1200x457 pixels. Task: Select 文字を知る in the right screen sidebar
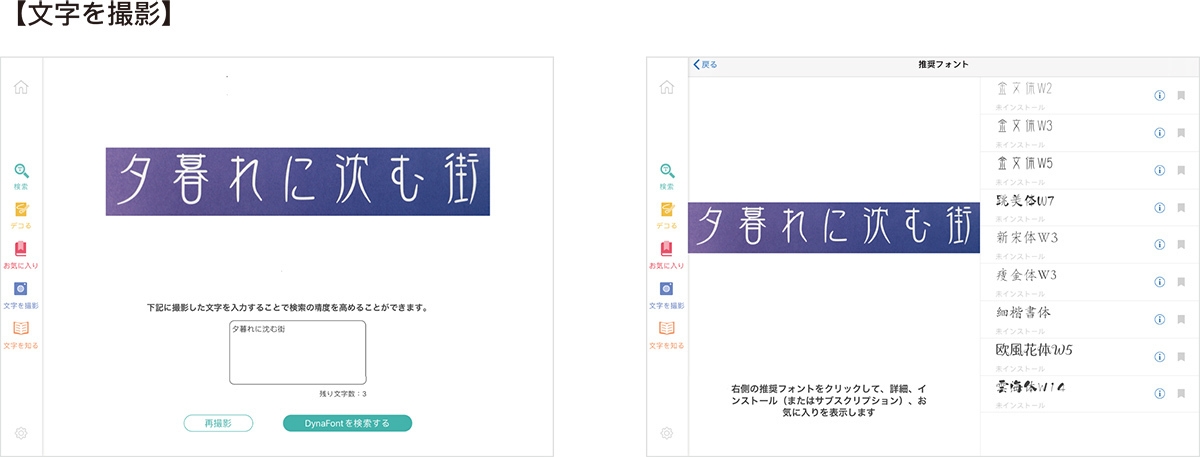(666, 334)
